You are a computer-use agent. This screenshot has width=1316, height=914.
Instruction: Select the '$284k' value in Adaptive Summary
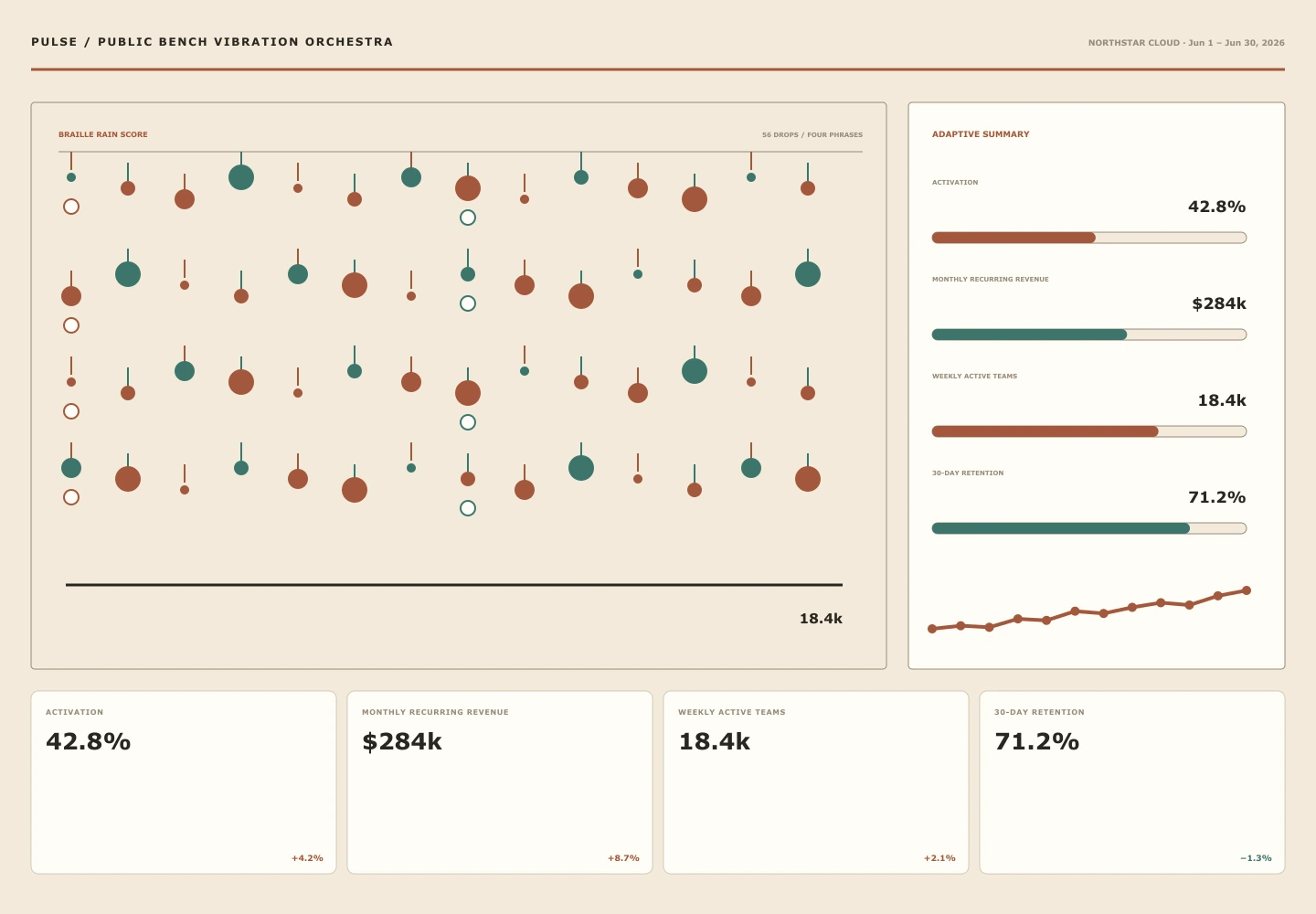tap(1219, 303)
